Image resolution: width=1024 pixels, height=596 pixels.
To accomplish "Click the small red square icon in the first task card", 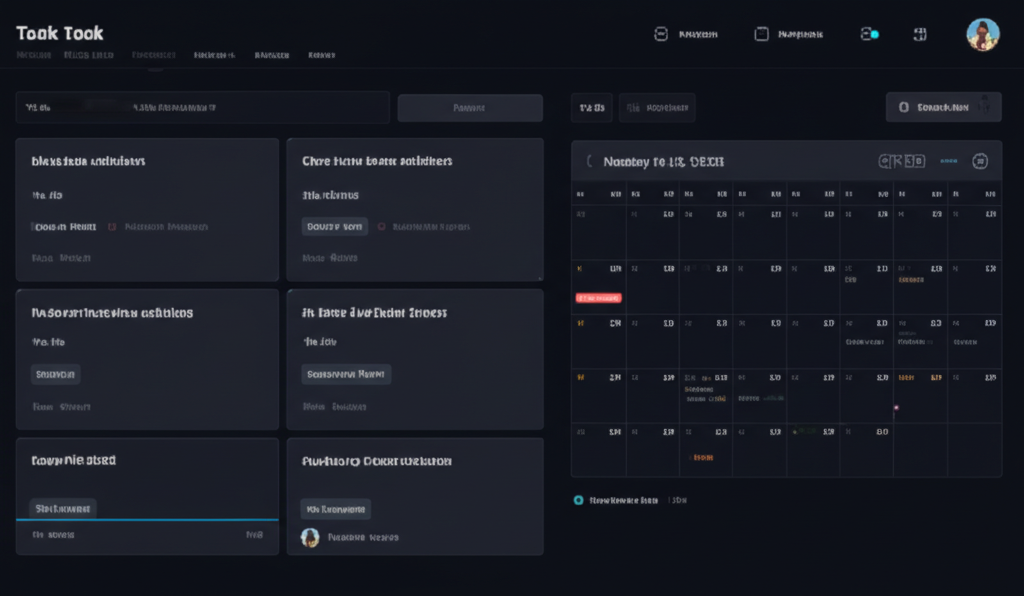I will [x=112, y=227].
